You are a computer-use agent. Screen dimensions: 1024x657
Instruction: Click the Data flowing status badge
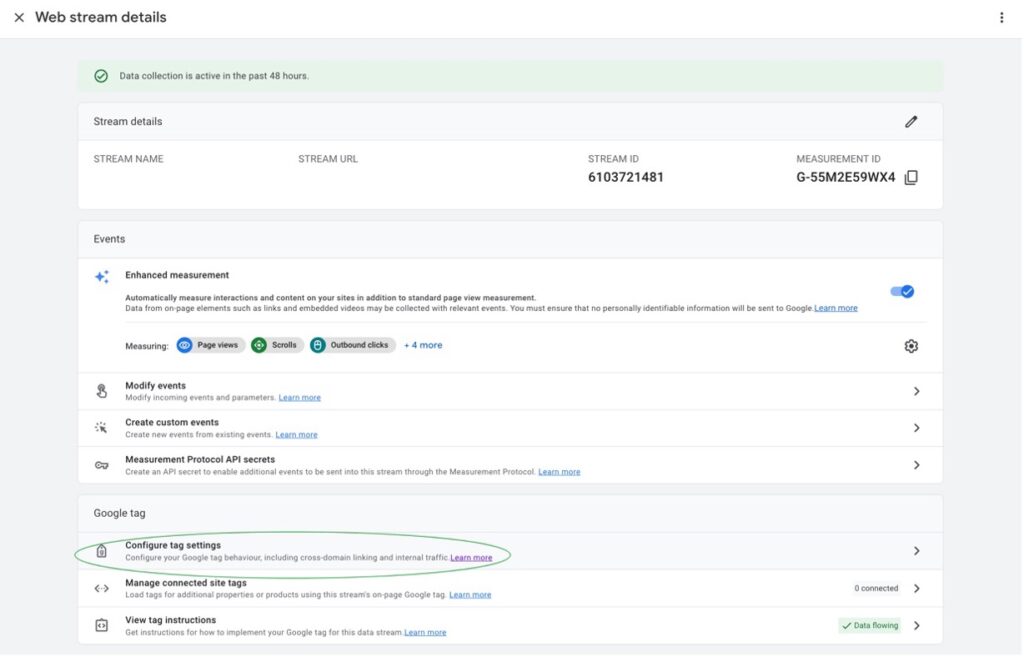[x=869, y=626]
